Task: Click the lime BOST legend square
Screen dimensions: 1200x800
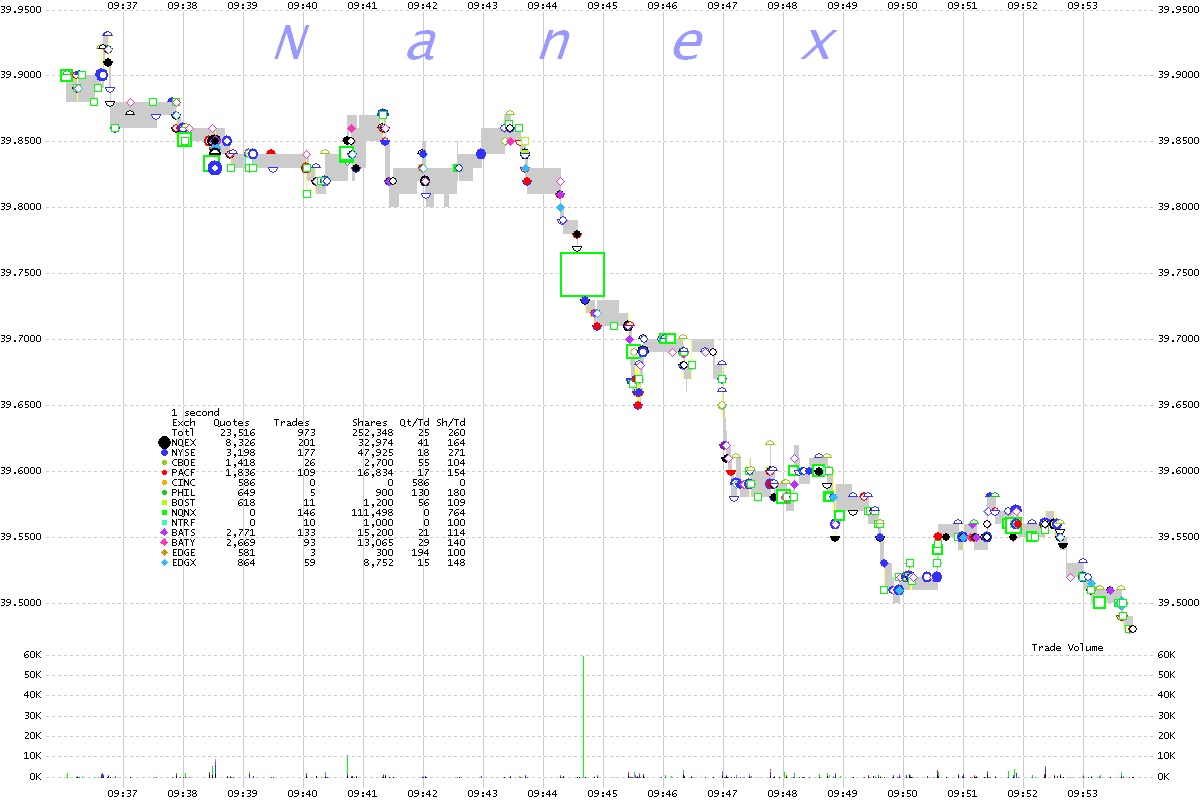Action: [x=164, y=503]
